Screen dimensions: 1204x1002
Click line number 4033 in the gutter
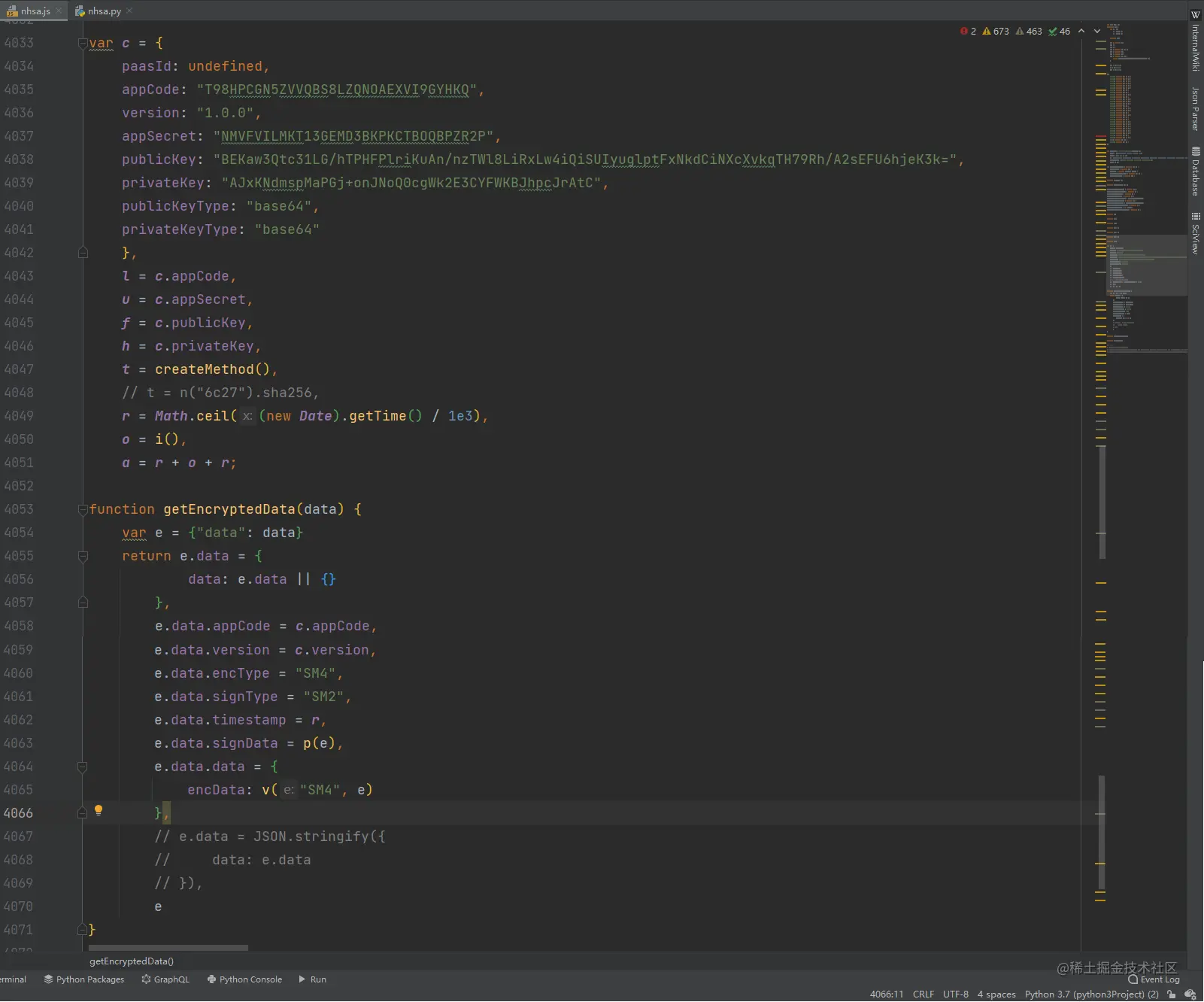coord(18,43)
